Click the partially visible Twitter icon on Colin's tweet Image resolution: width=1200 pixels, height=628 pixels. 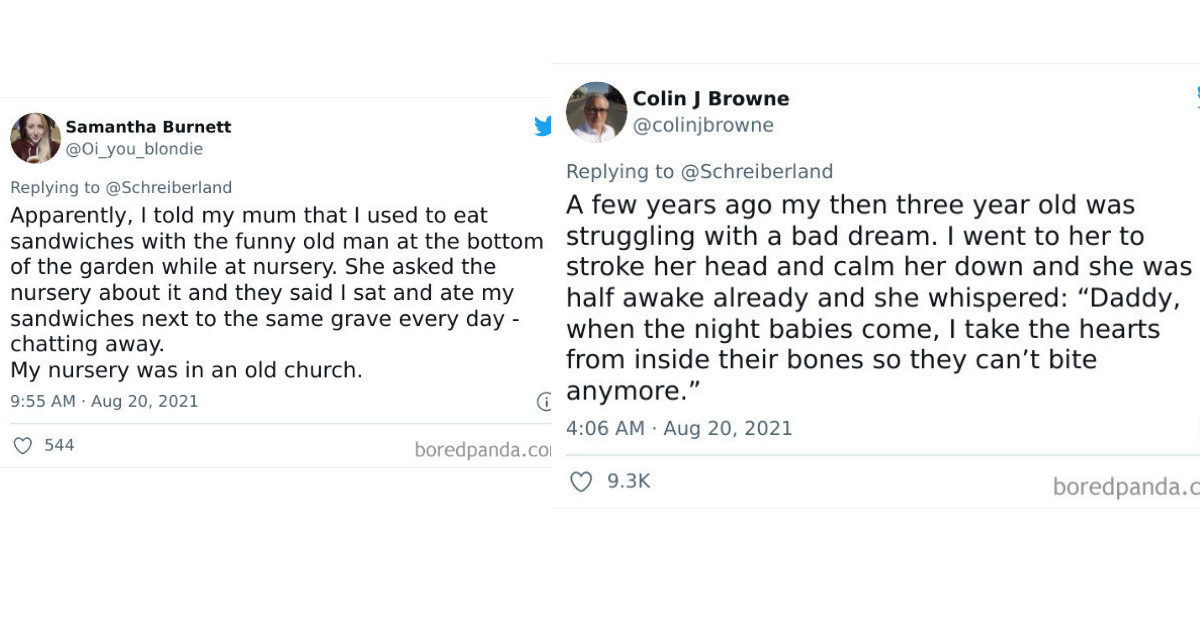click(1196, 97)
